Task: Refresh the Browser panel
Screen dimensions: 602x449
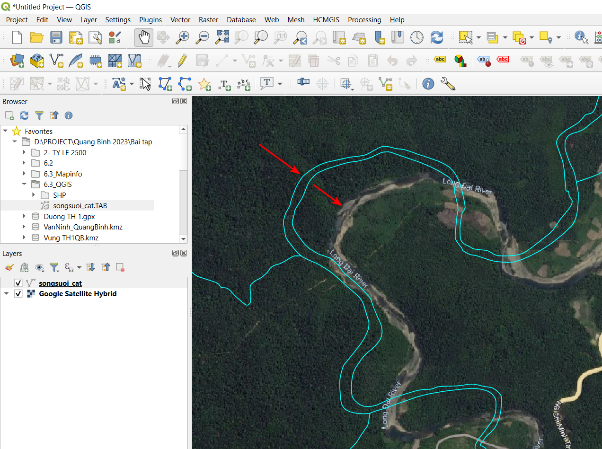Action: [24, 115]
